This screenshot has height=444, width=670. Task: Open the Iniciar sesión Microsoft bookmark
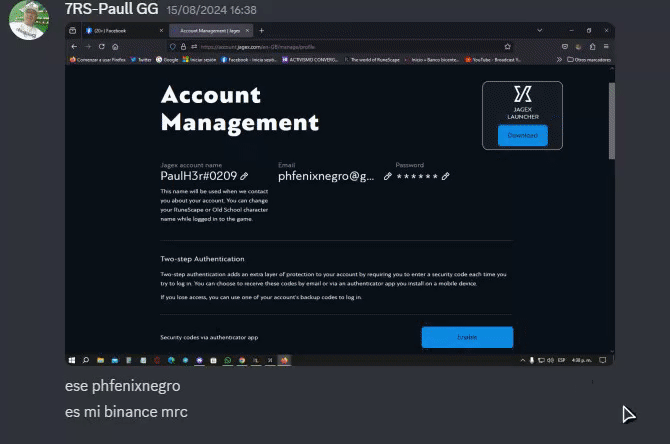point(200,60)
